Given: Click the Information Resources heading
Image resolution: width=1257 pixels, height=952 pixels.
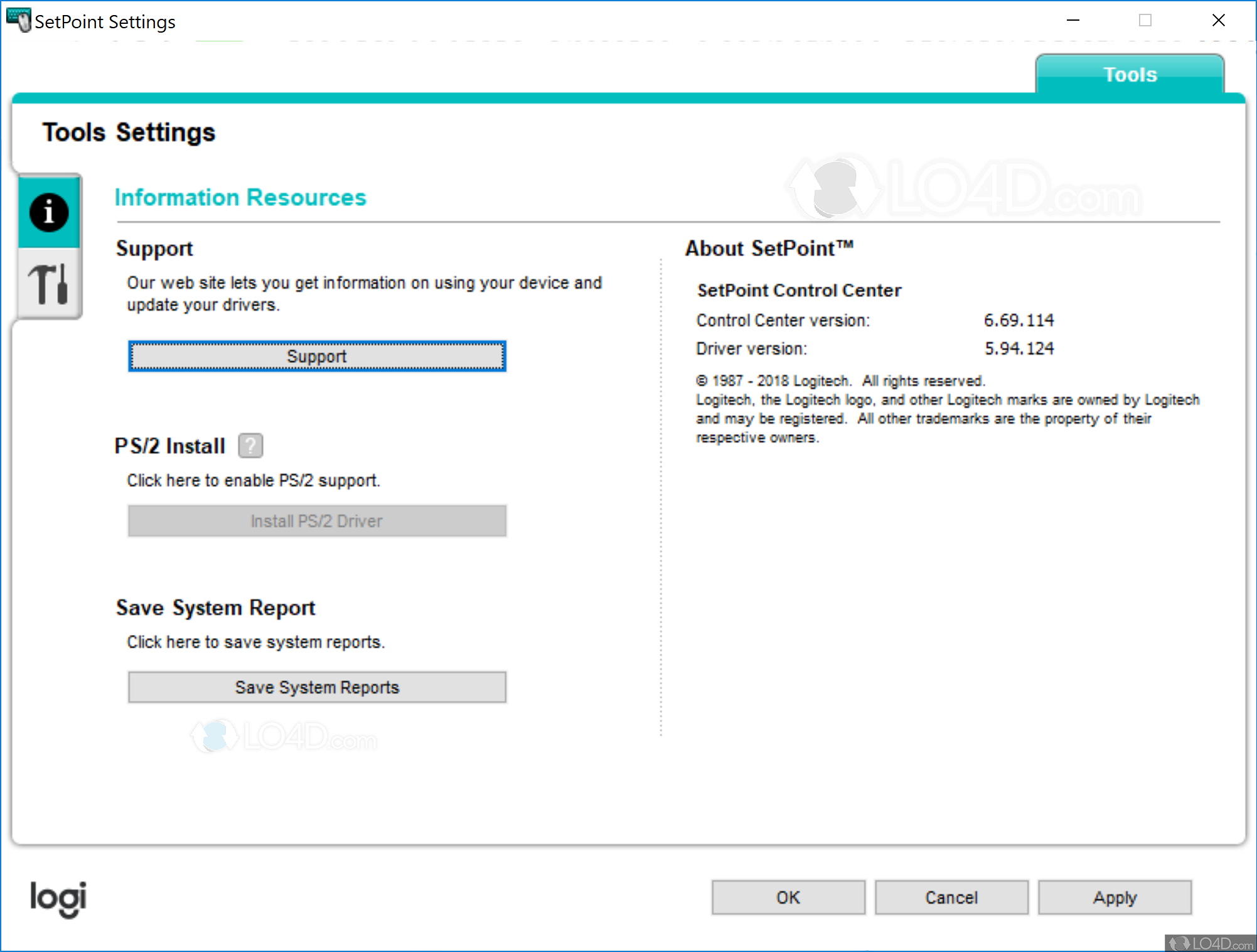Looking at the screenshot, I should [240, 198].
